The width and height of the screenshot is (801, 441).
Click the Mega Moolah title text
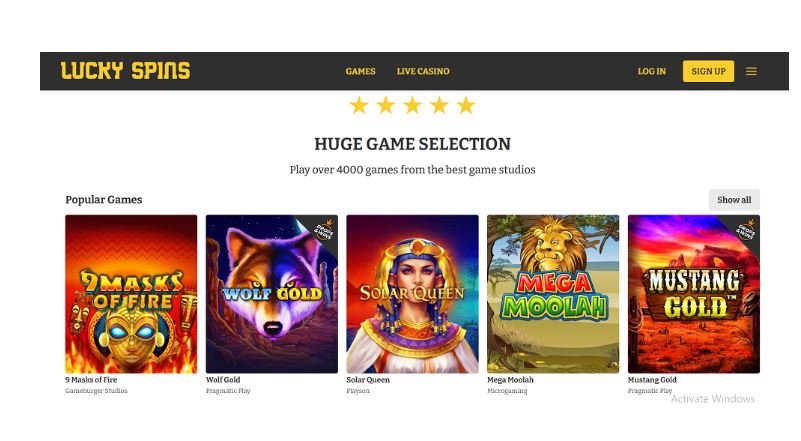pos(510,380)
